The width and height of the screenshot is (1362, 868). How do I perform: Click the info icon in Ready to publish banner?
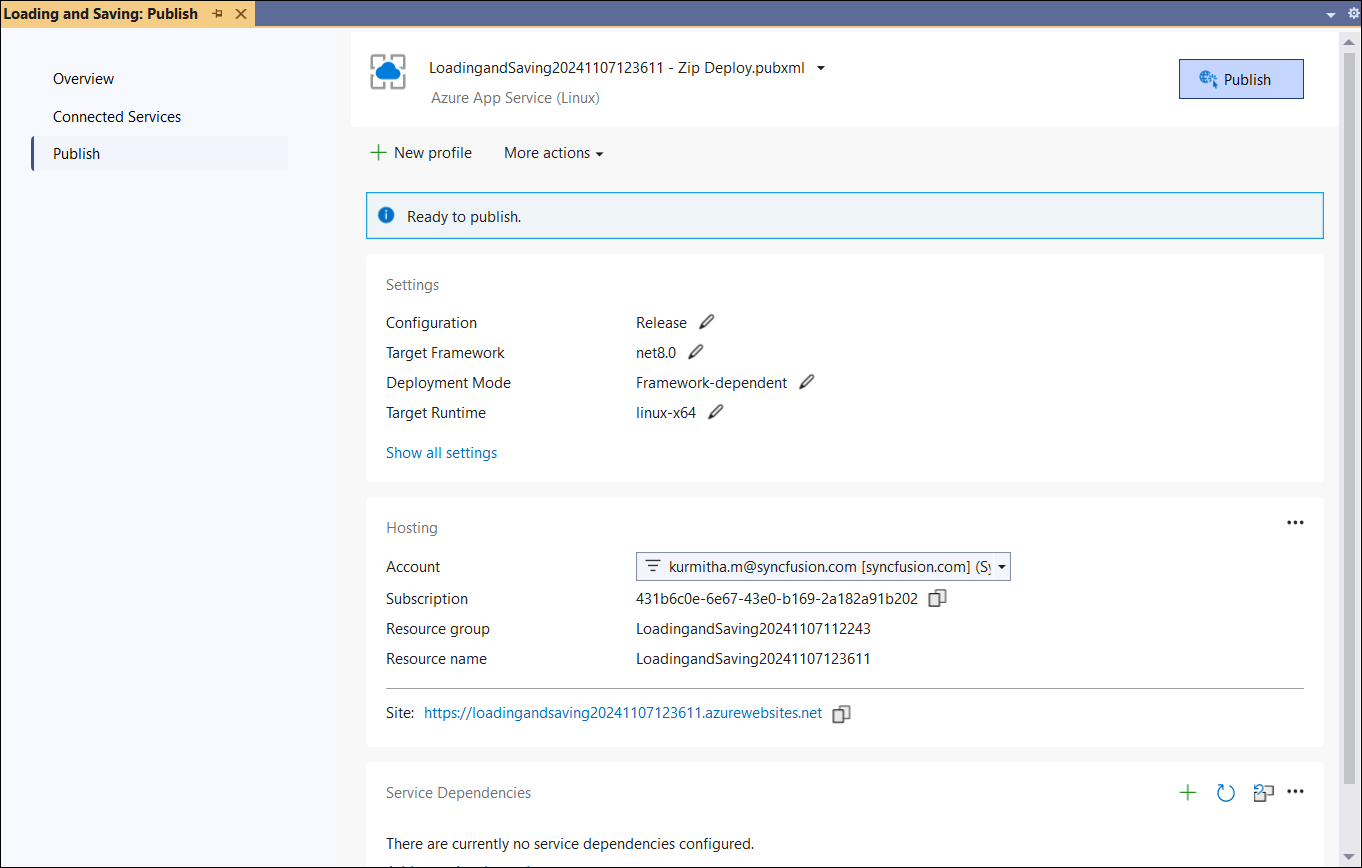tap(386, 215)
